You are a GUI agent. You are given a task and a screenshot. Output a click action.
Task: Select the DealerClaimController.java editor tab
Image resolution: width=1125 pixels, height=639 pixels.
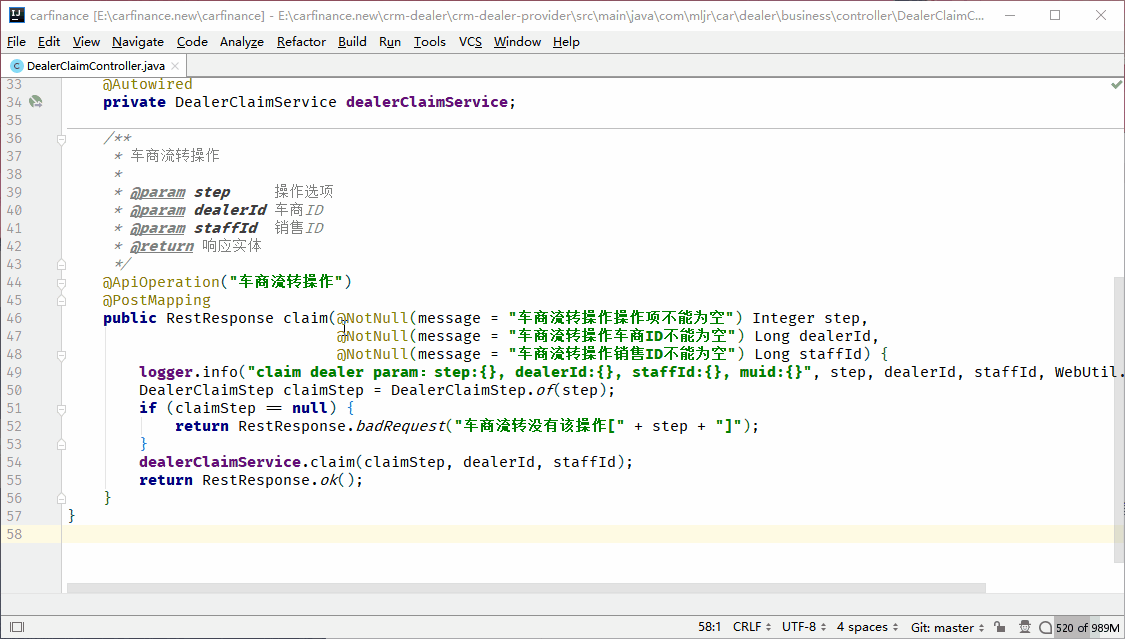point(96,66)
